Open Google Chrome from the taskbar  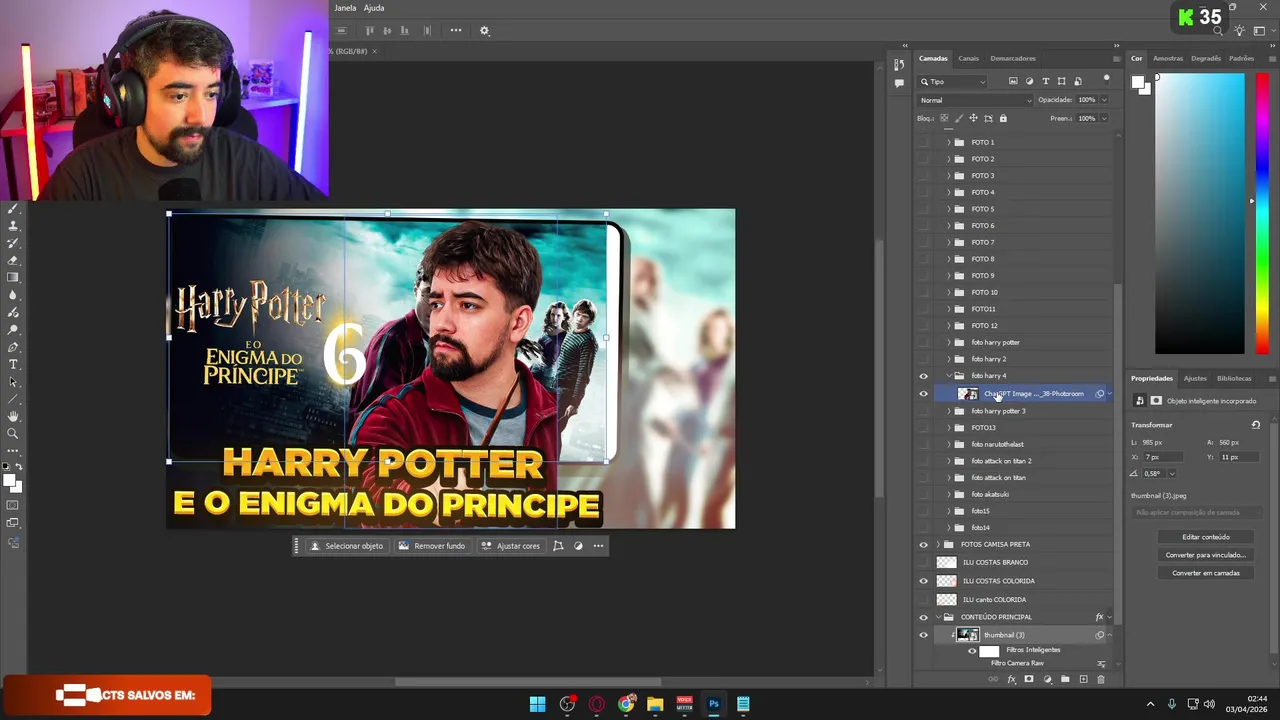[x=626, y=704]
